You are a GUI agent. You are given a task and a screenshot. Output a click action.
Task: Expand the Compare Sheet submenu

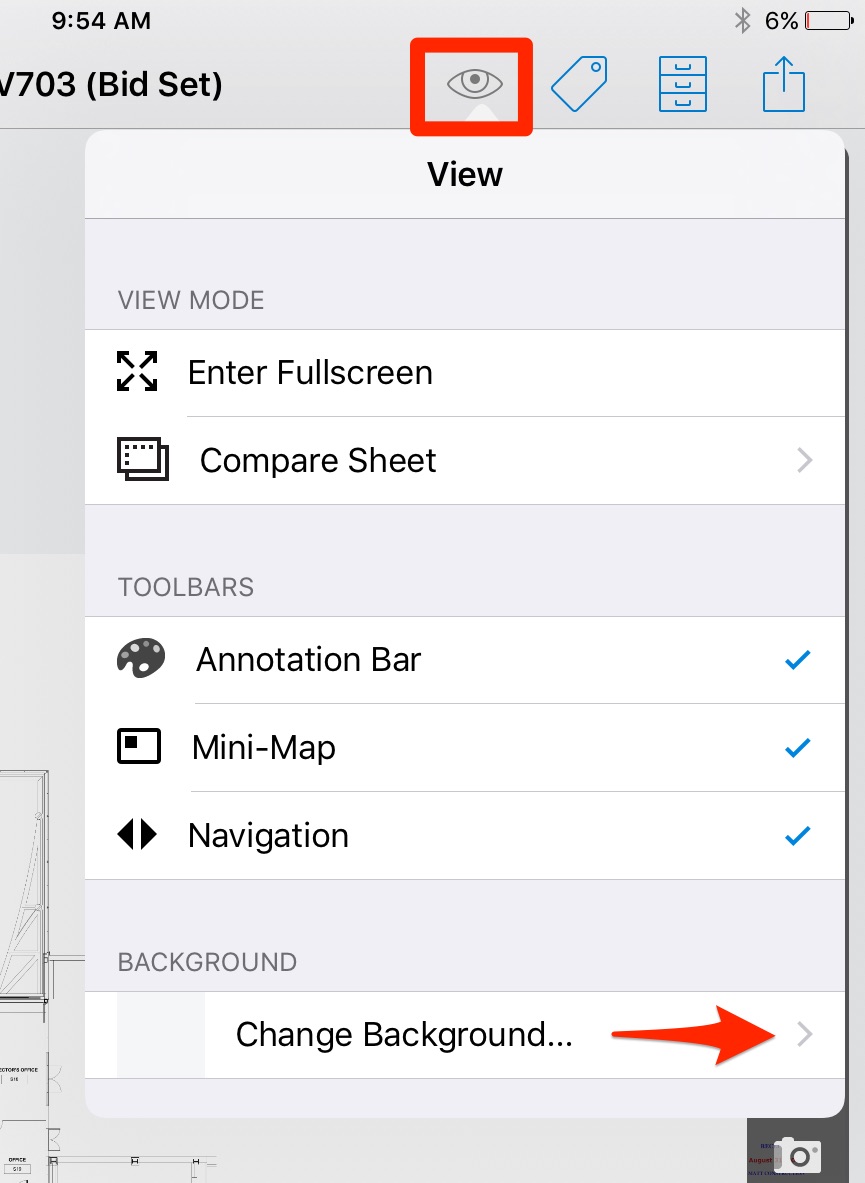tap(805, 459)
